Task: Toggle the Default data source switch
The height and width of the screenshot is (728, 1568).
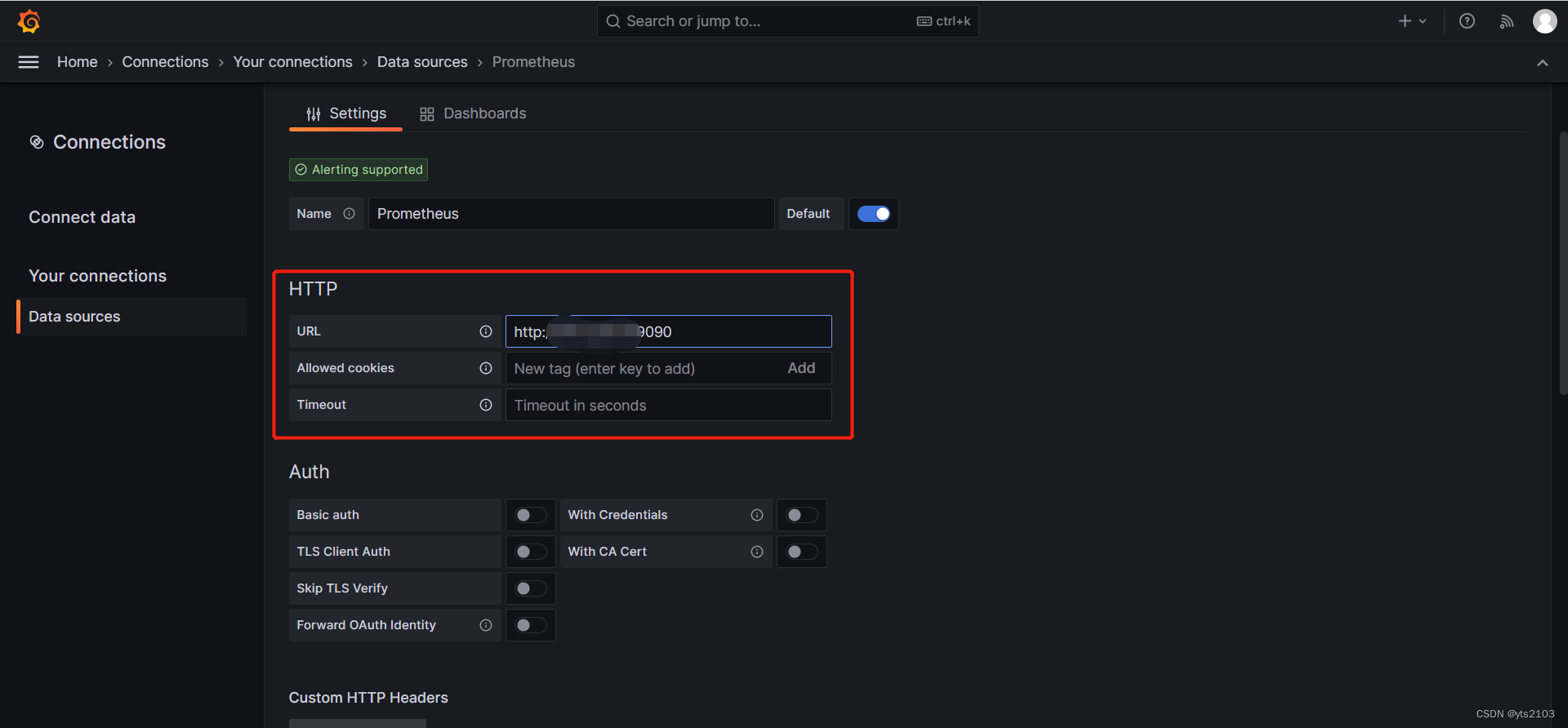Action: tap(874, 214)
